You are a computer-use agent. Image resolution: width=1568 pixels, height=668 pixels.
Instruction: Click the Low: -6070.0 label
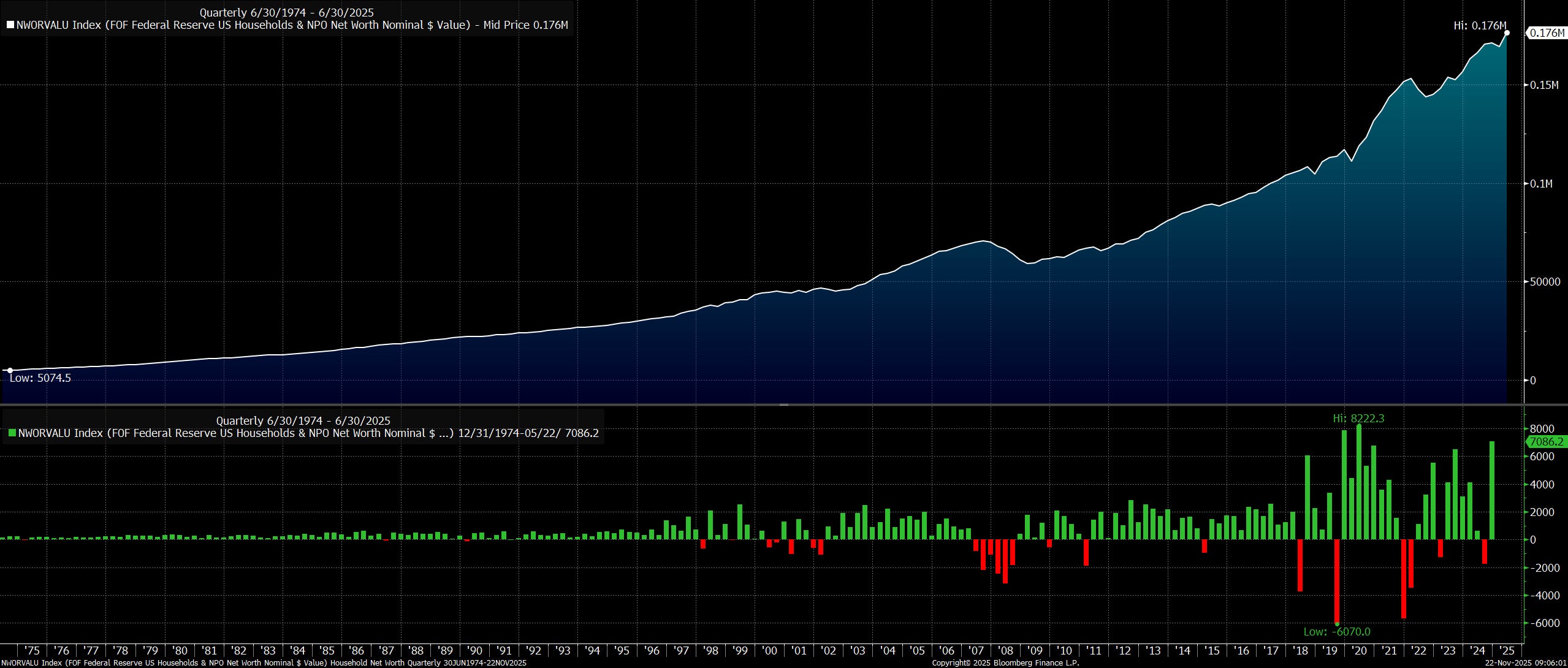click(x=1337, y=632)
